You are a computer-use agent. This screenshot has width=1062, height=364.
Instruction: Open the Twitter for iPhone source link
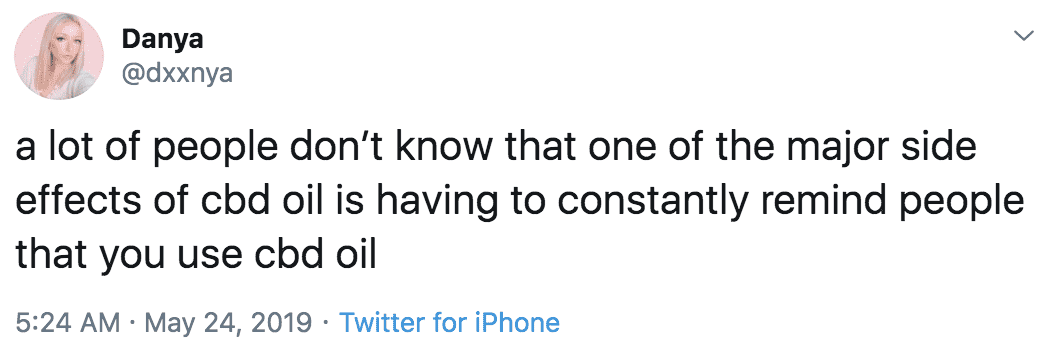(x=449, y=322)
